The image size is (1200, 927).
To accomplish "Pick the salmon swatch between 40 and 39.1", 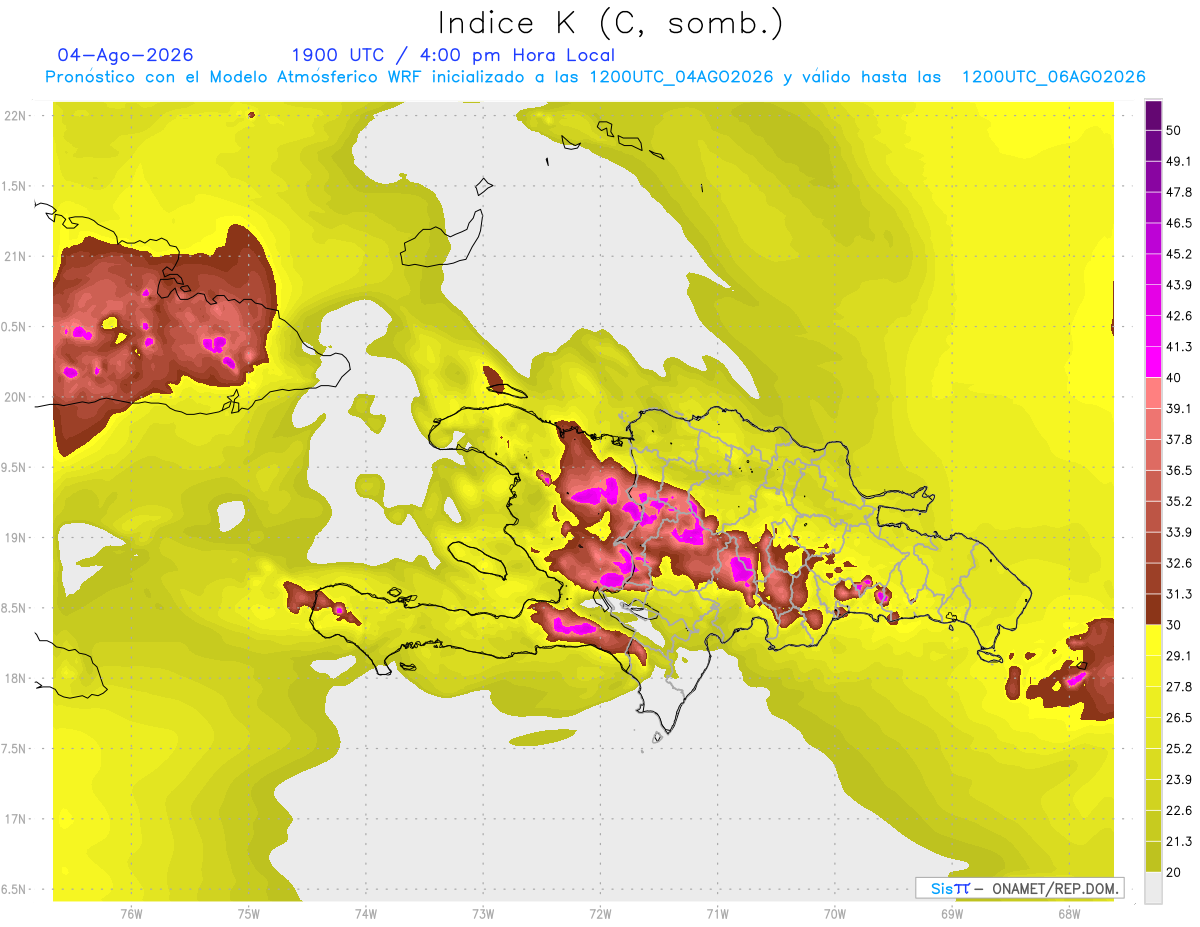I will (x=1153, y=393).
